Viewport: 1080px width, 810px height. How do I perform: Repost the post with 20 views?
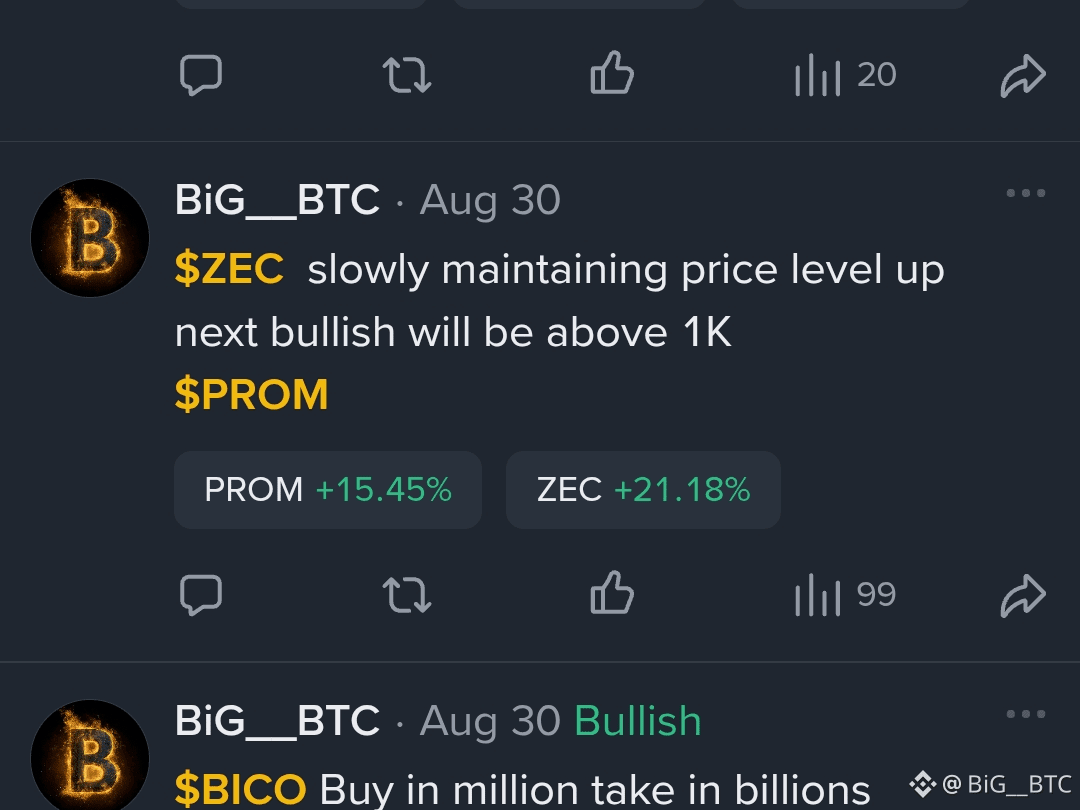[x=407, y=75]
